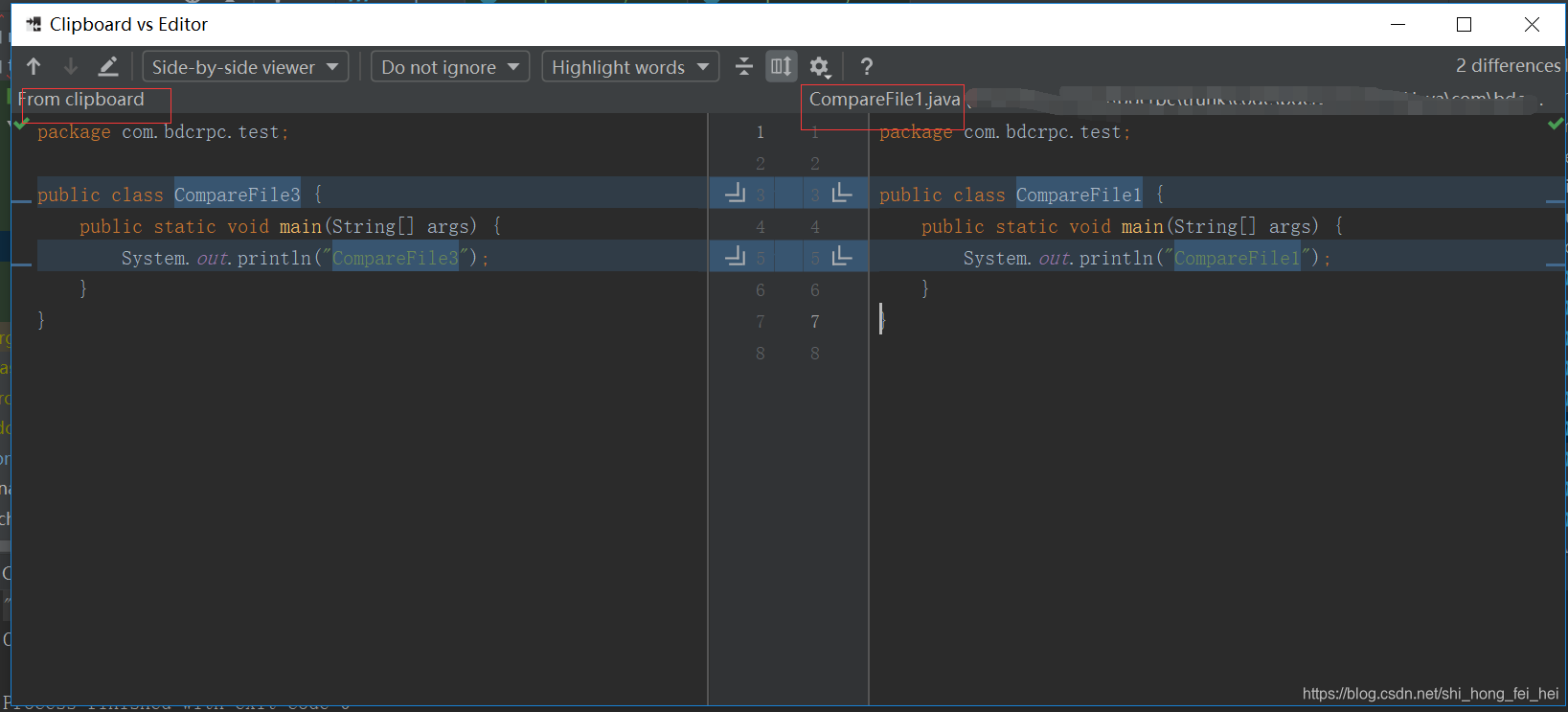Screen dimensions: 1568x712
Task: Click the From clipboard title
Action: pos(81,99)
